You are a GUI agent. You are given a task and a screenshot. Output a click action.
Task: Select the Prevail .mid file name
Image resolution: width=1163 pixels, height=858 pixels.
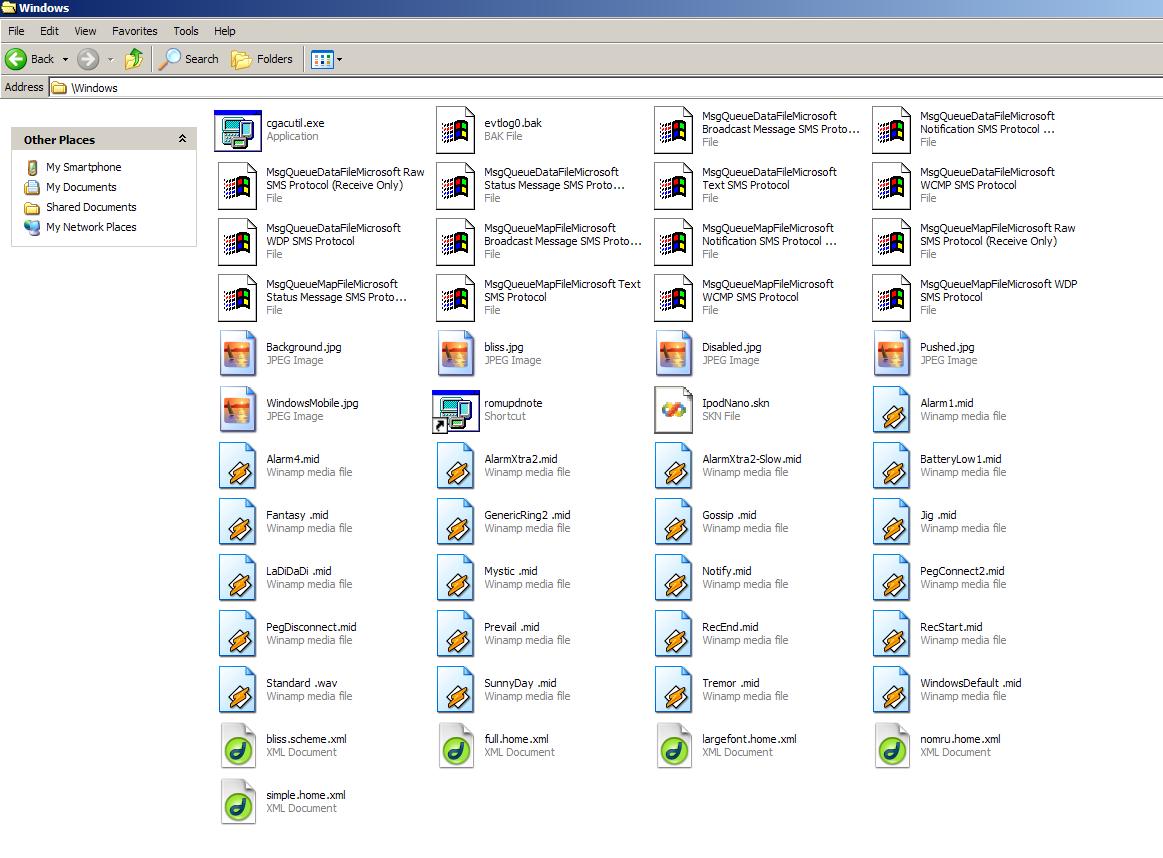[x=512, y=627]
